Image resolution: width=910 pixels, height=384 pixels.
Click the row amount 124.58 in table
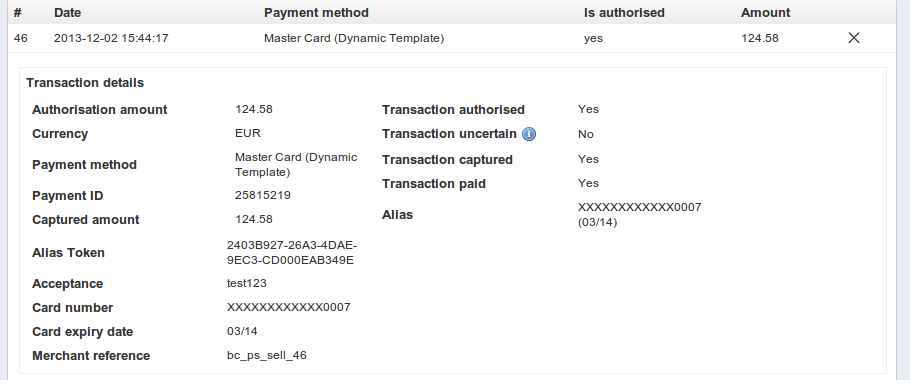(x=760, y=38)
